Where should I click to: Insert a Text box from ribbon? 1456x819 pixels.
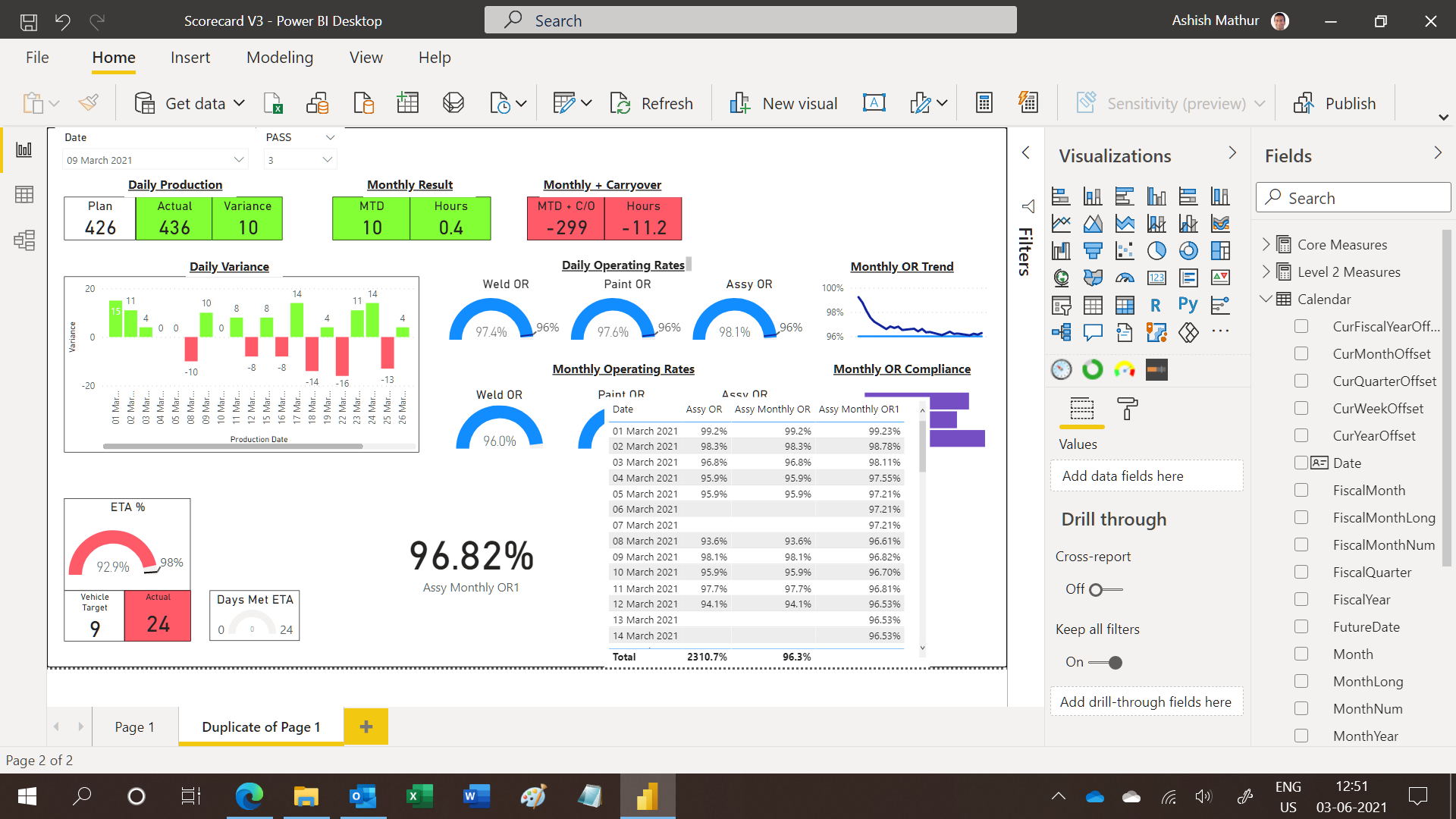click(x=874, y=103)
